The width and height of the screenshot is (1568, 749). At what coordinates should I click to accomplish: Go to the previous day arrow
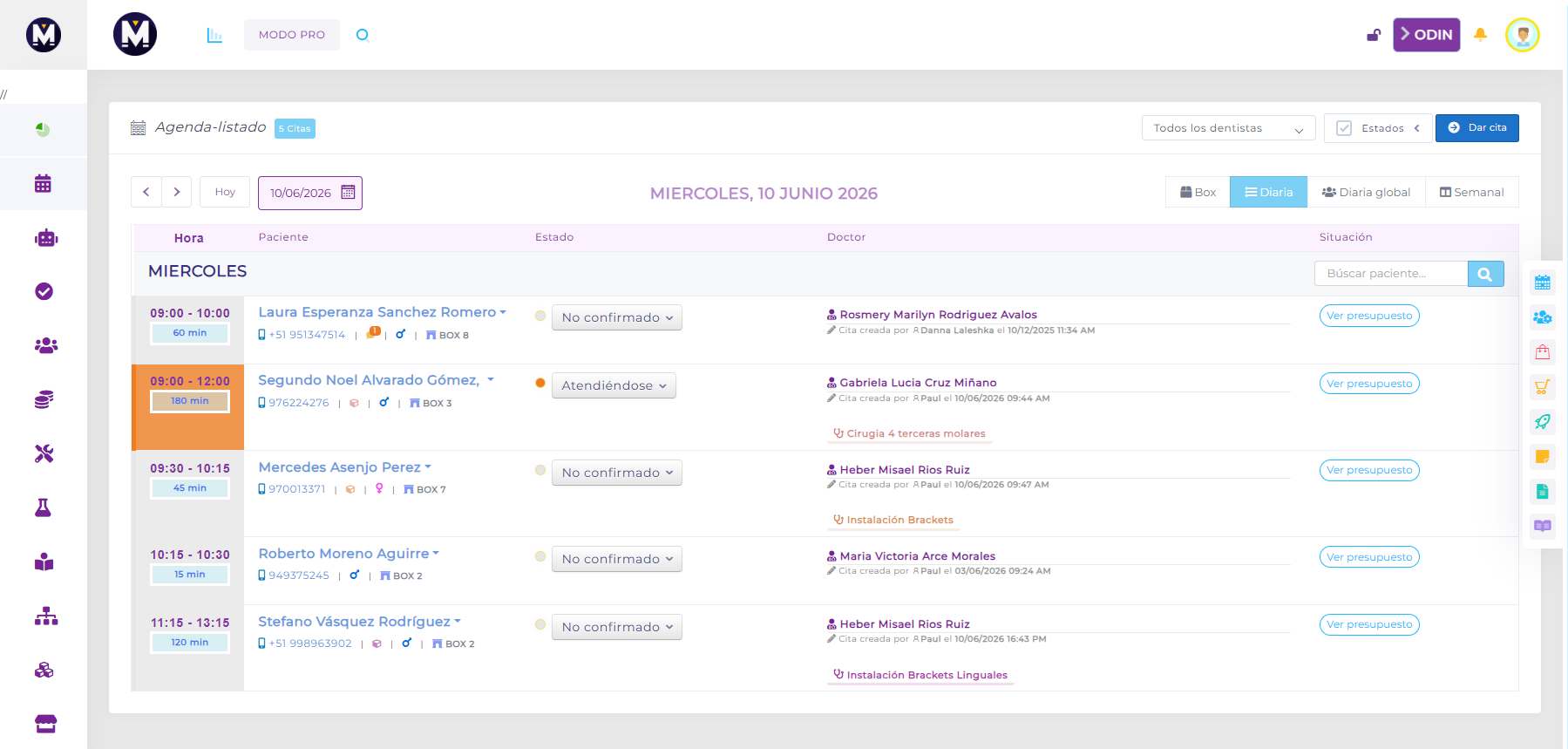[x=146, y=192]
